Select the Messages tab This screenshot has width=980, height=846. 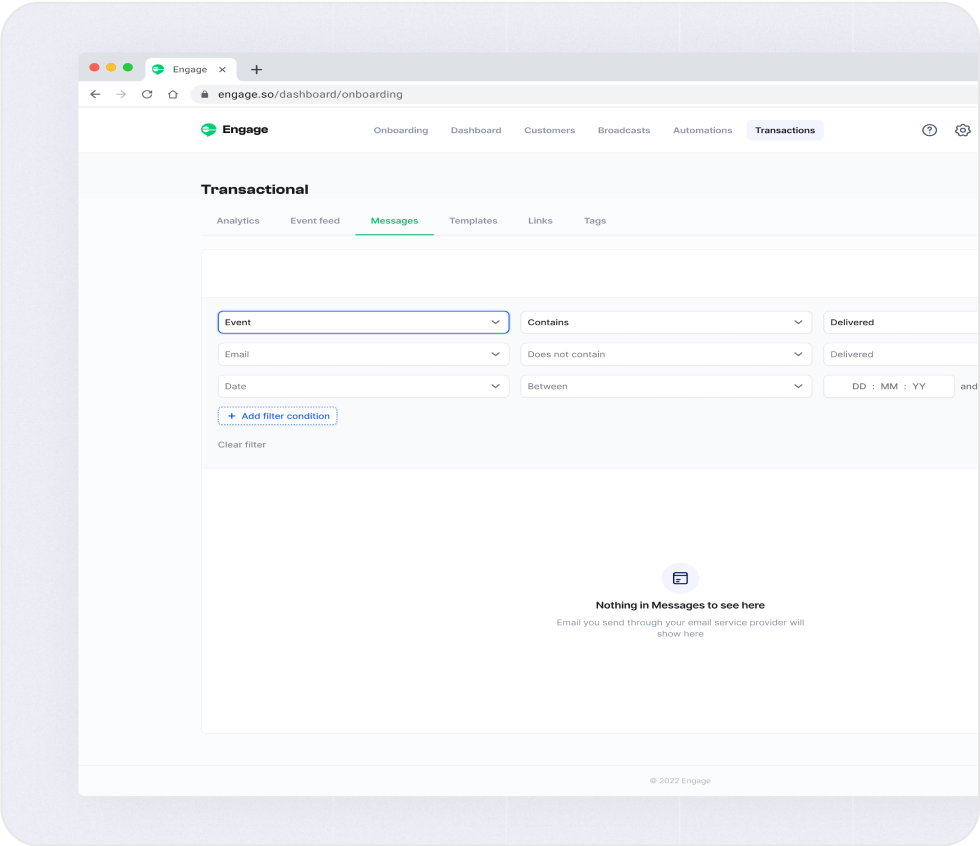point(394,221)
